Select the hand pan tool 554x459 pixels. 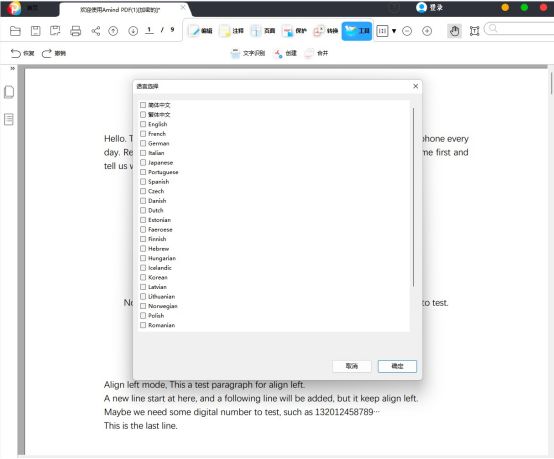454,31
